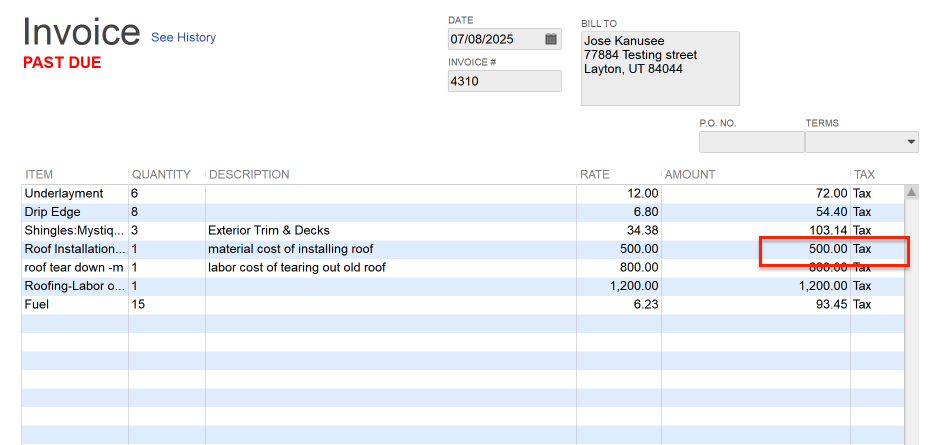Click into the P.O. No. field
The height and width of the screenshot is (445, 928).
point(751,143)
